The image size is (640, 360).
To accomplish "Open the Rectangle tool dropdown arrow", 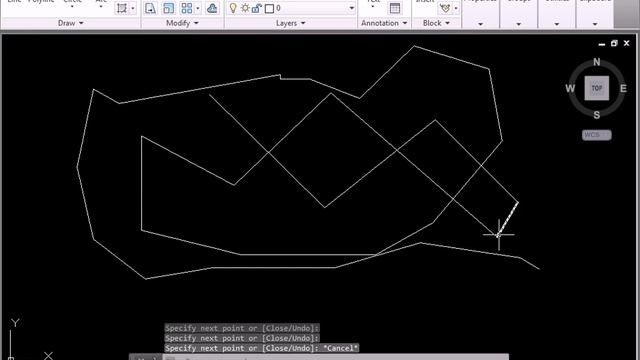I will tap(133, 8).
